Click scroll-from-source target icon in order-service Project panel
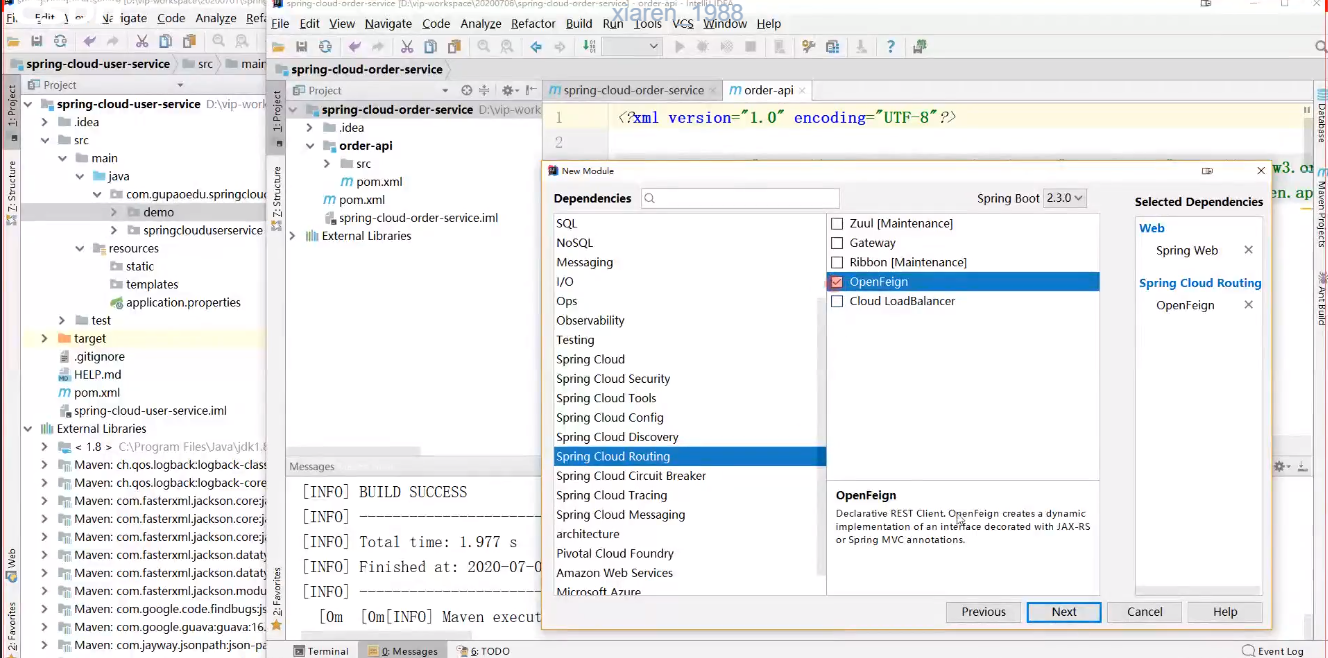The width and height of the screenshot is (1328, 658). (x=466, y=90)
